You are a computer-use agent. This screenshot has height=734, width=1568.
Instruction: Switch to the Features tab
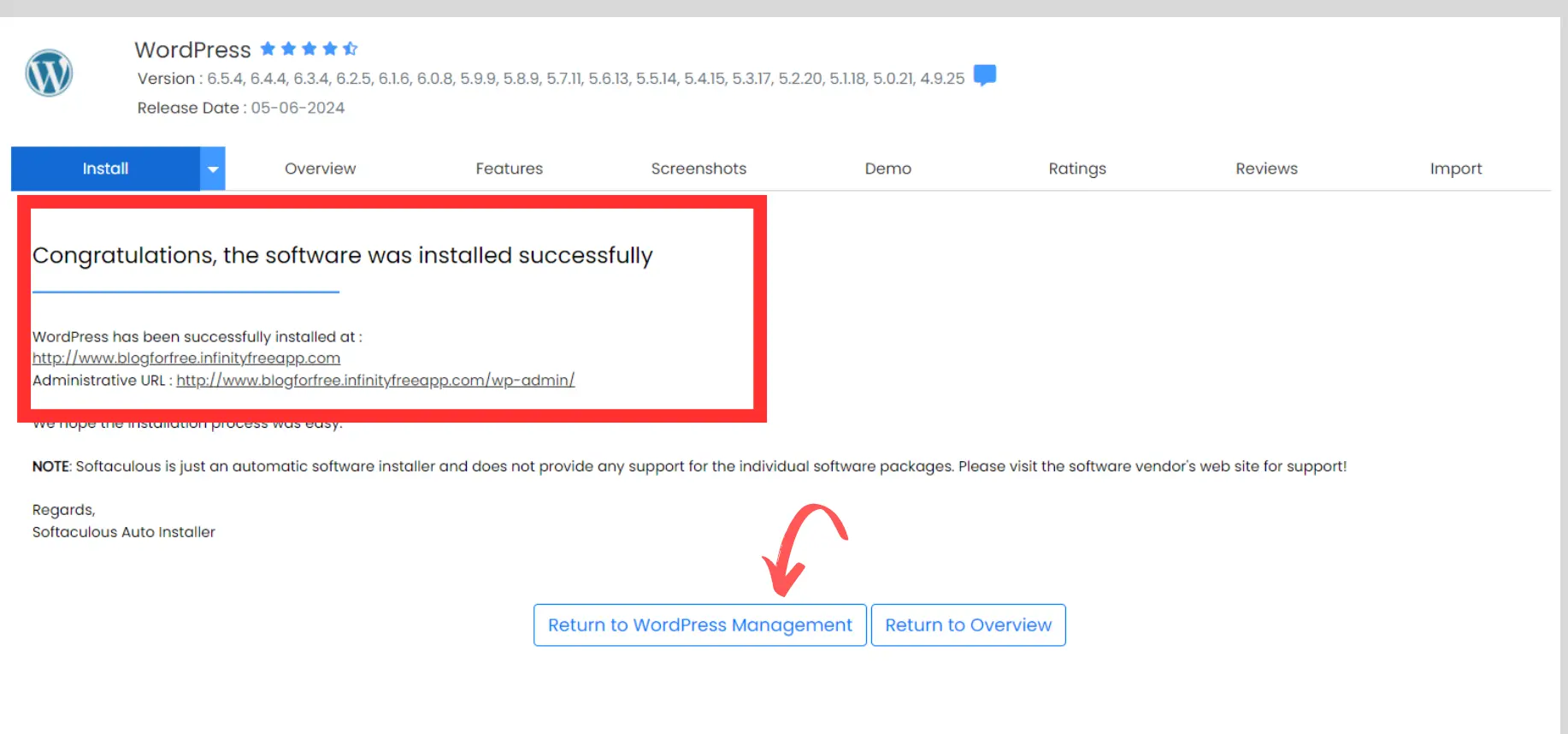[x=510, y=169]
